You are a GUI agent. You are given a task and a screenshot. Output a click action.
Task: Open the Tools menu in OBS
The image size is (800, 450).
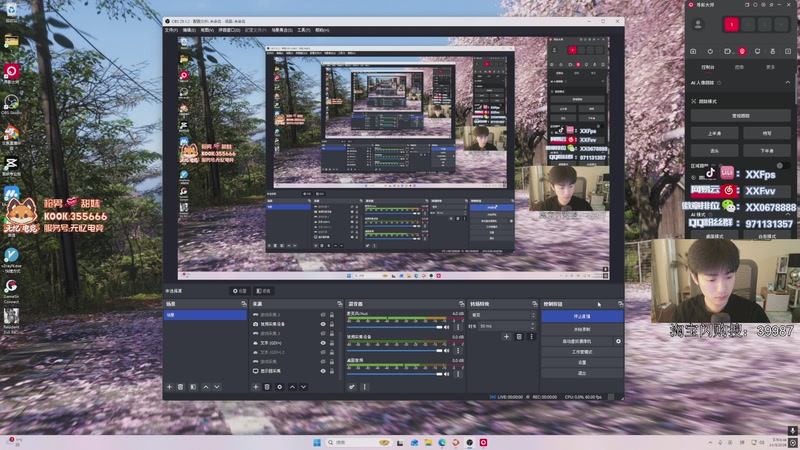tap(304, 30)
